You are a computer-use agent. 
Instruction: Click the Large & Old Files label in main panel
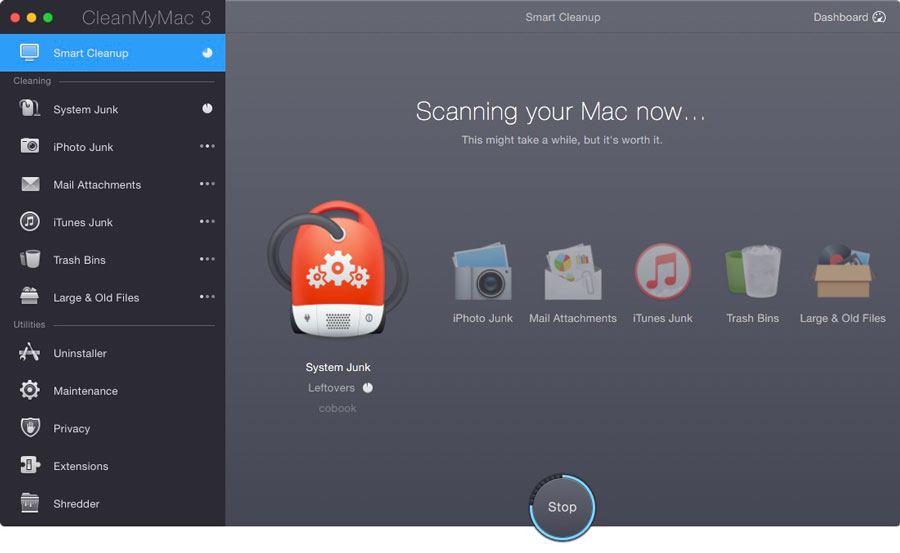[x=843, y=318]
